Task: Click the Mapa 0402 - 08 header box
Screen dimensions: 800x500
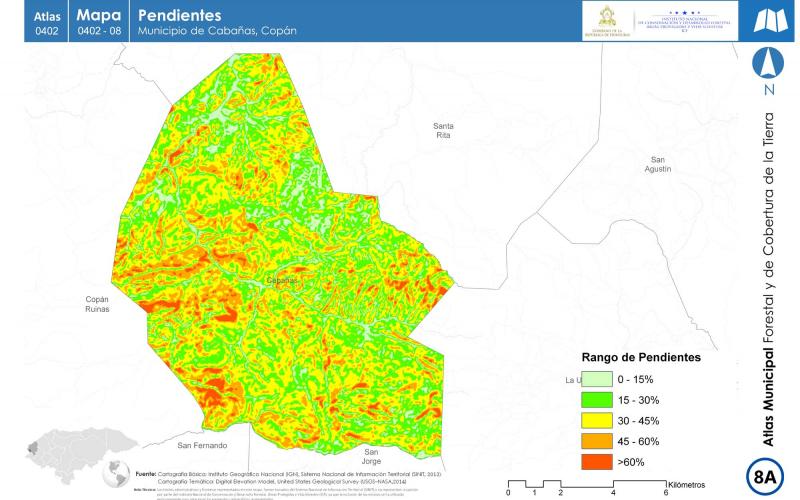Action: tap(99, 21)
